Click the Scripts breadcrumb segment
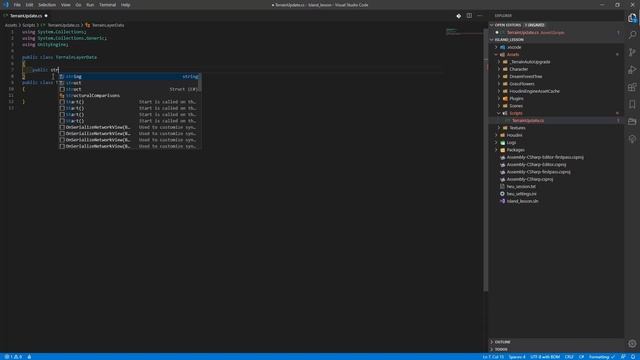The image size is (640, 360). tap(29, 25)
